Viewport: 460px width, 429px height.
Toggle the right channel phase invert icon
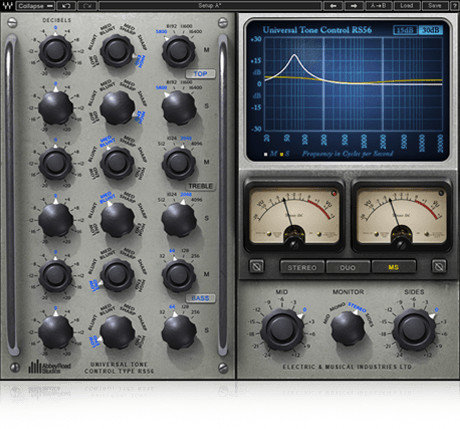(x=439, y=266)
